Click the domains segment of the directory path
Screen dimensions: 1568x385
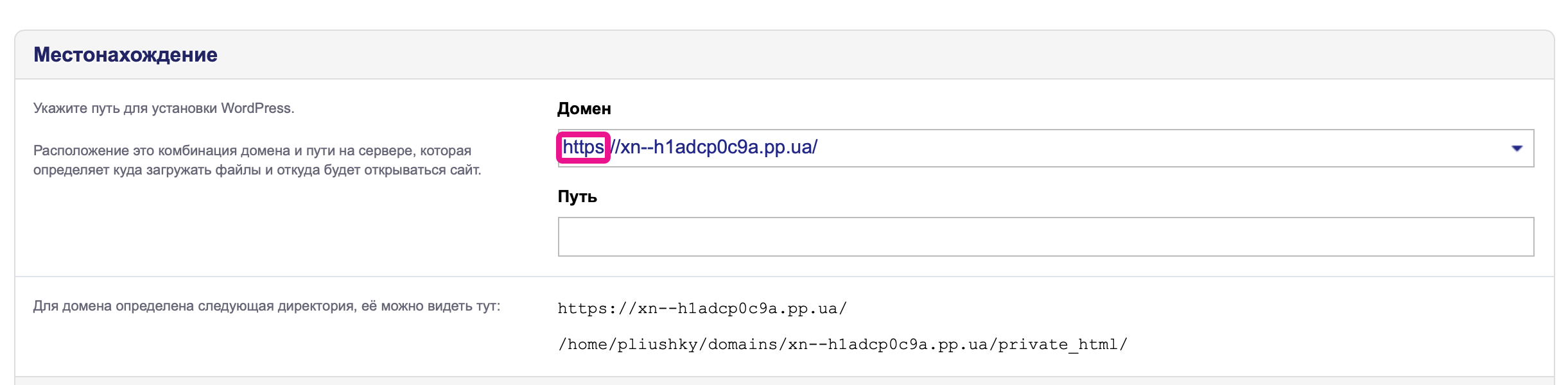742,345
